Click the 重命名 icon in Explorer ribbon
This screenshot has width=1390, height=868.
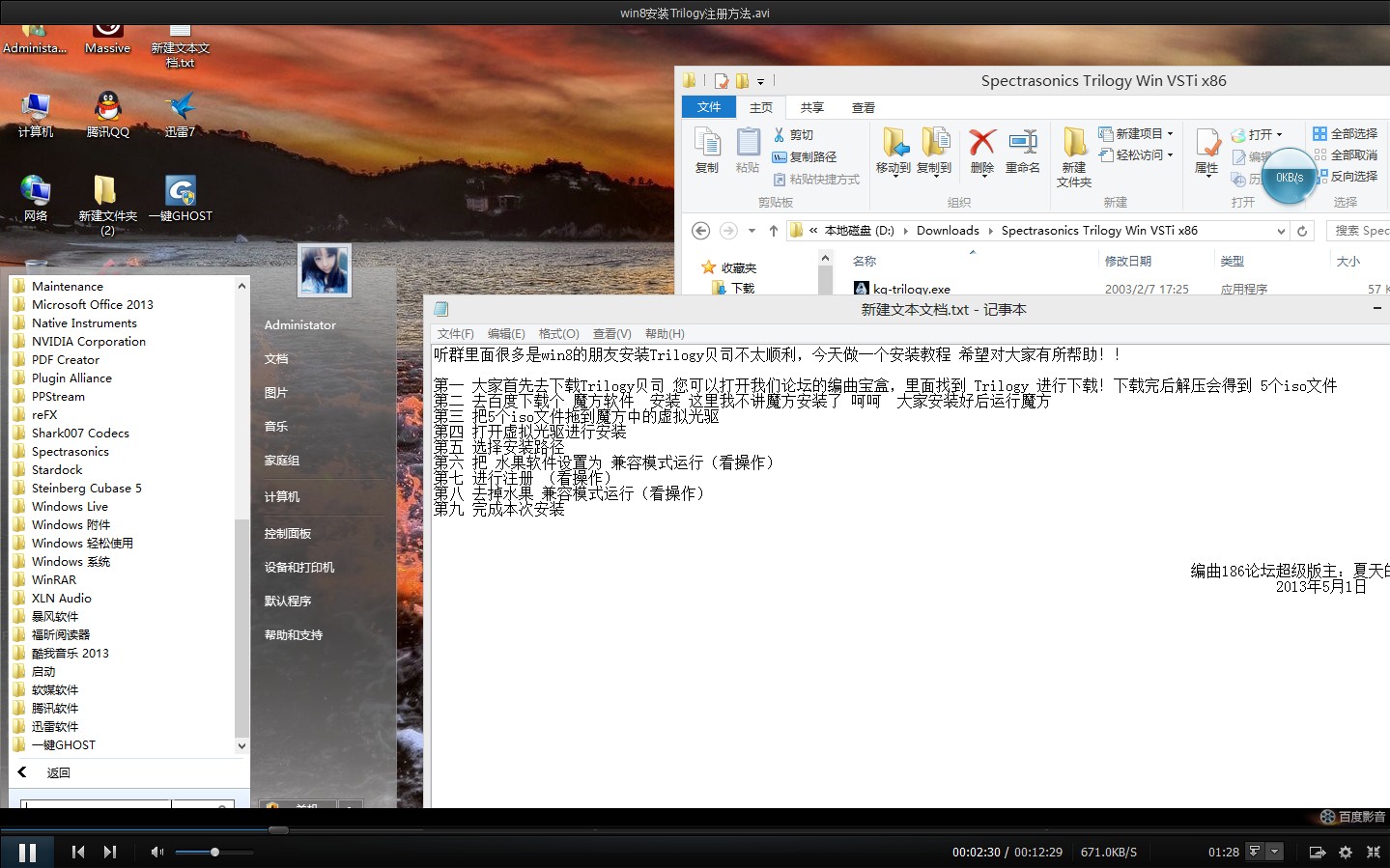click(1023, 151)
